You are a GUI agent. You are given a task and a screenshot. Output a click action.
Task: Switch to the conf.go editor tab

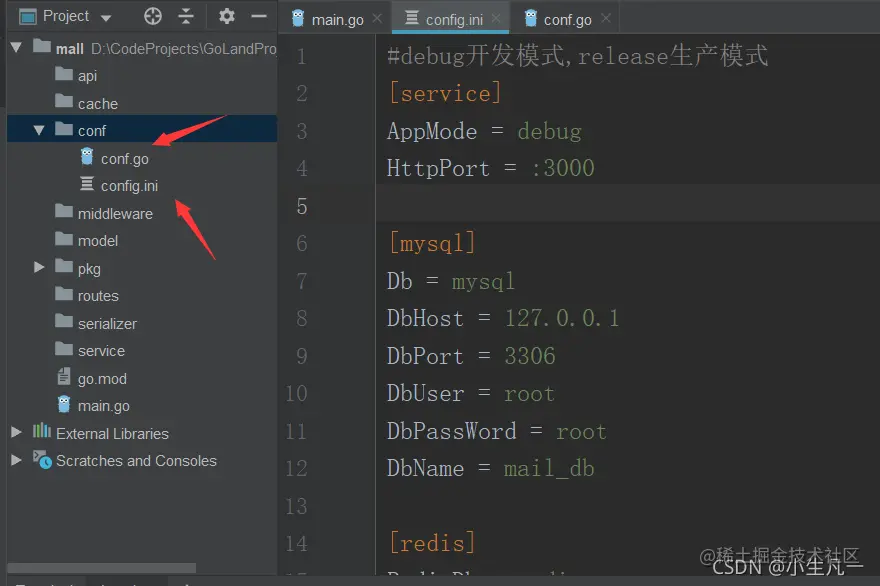(567, 20)
